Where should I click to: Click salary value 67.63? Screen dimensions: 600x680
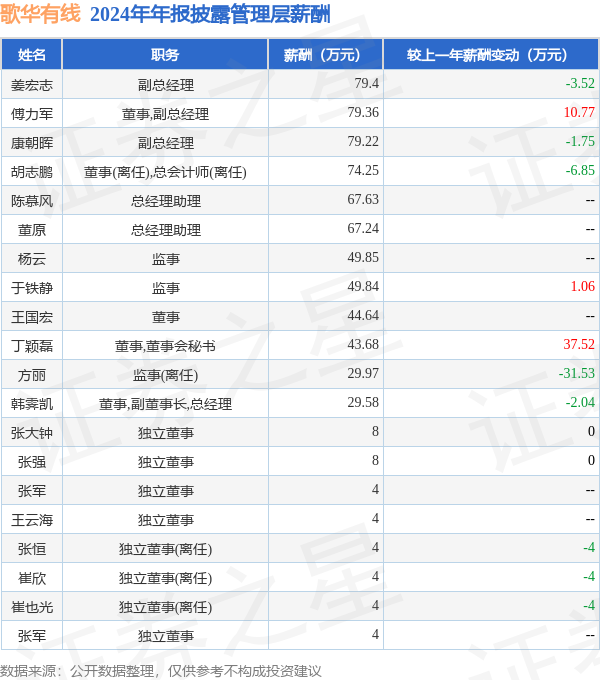point(363,199)
